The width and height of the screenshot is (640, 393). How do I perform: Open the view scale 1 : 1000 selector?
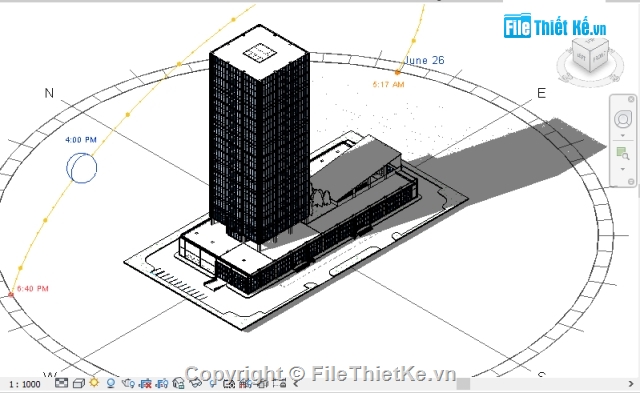(x=24, y=384)
